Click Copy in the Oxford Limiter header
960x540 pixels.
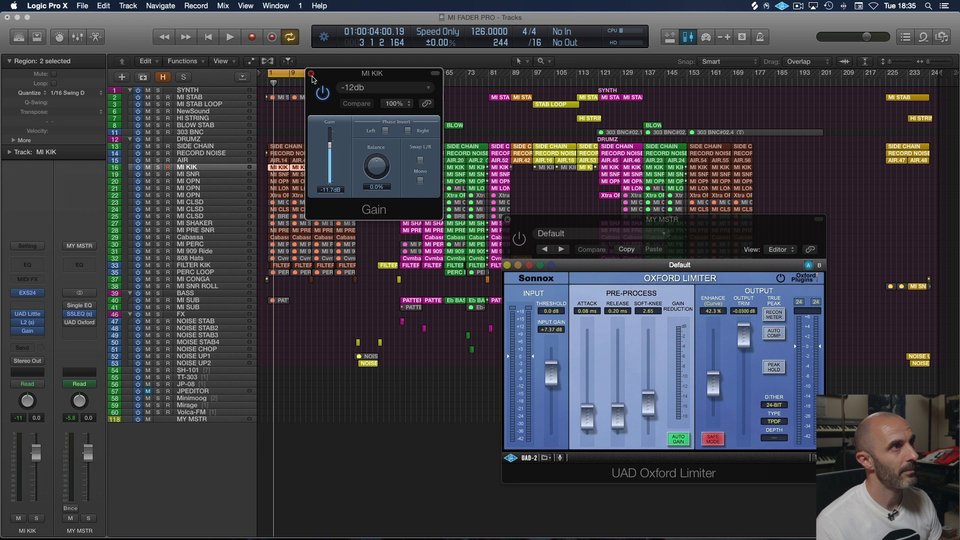[x=626, y=249]
